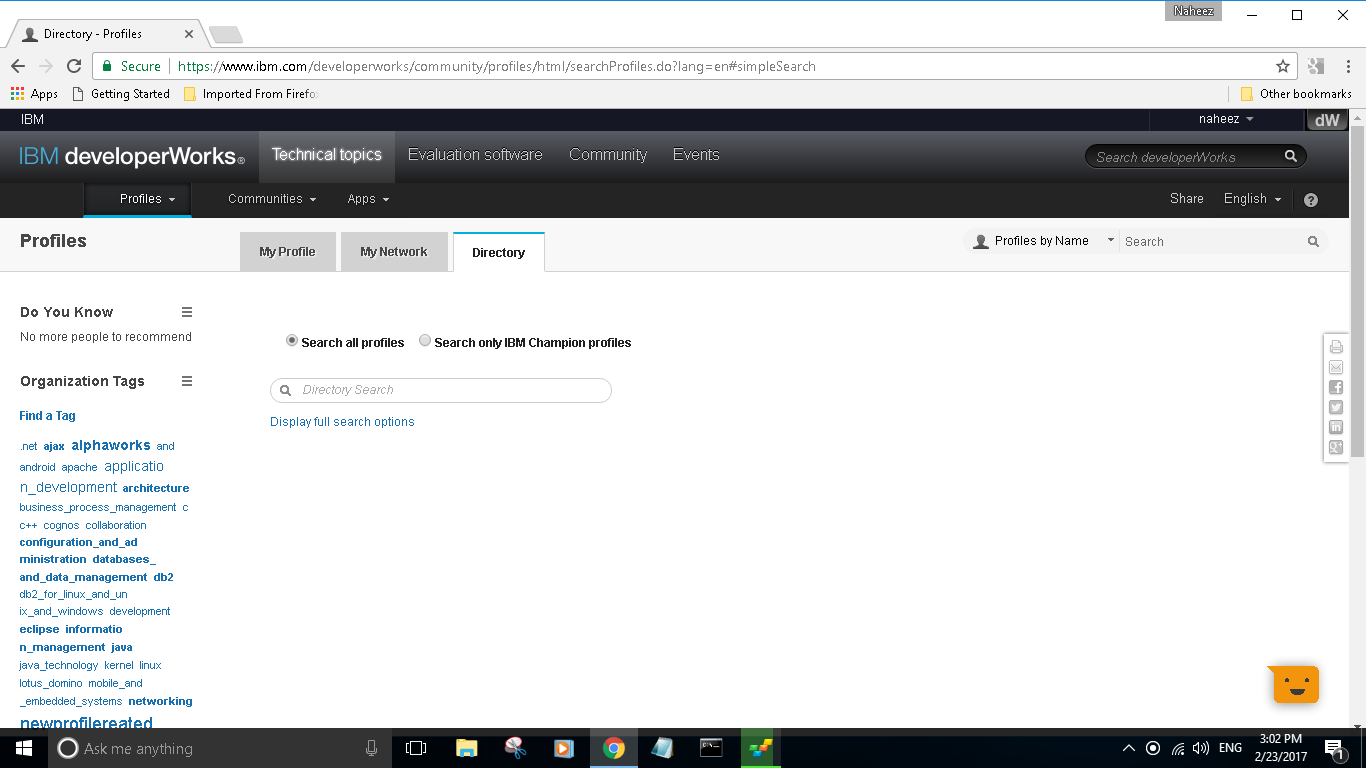Open File Explorer from taskbar
The width and height of the screenshot is (1366, 768).
(x=466, y=748)
